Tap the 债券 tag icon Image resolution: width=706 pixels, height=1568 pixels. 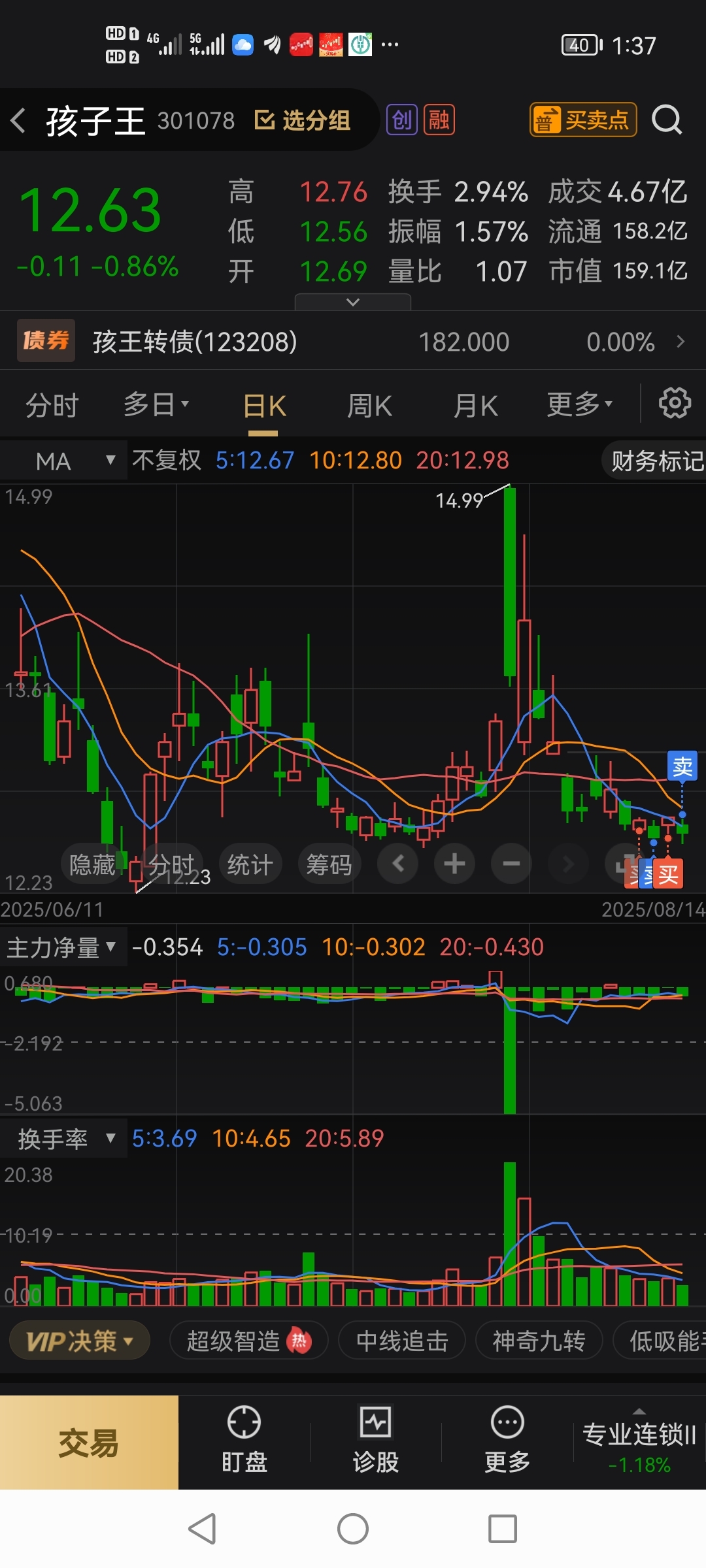tap(46, 340)
